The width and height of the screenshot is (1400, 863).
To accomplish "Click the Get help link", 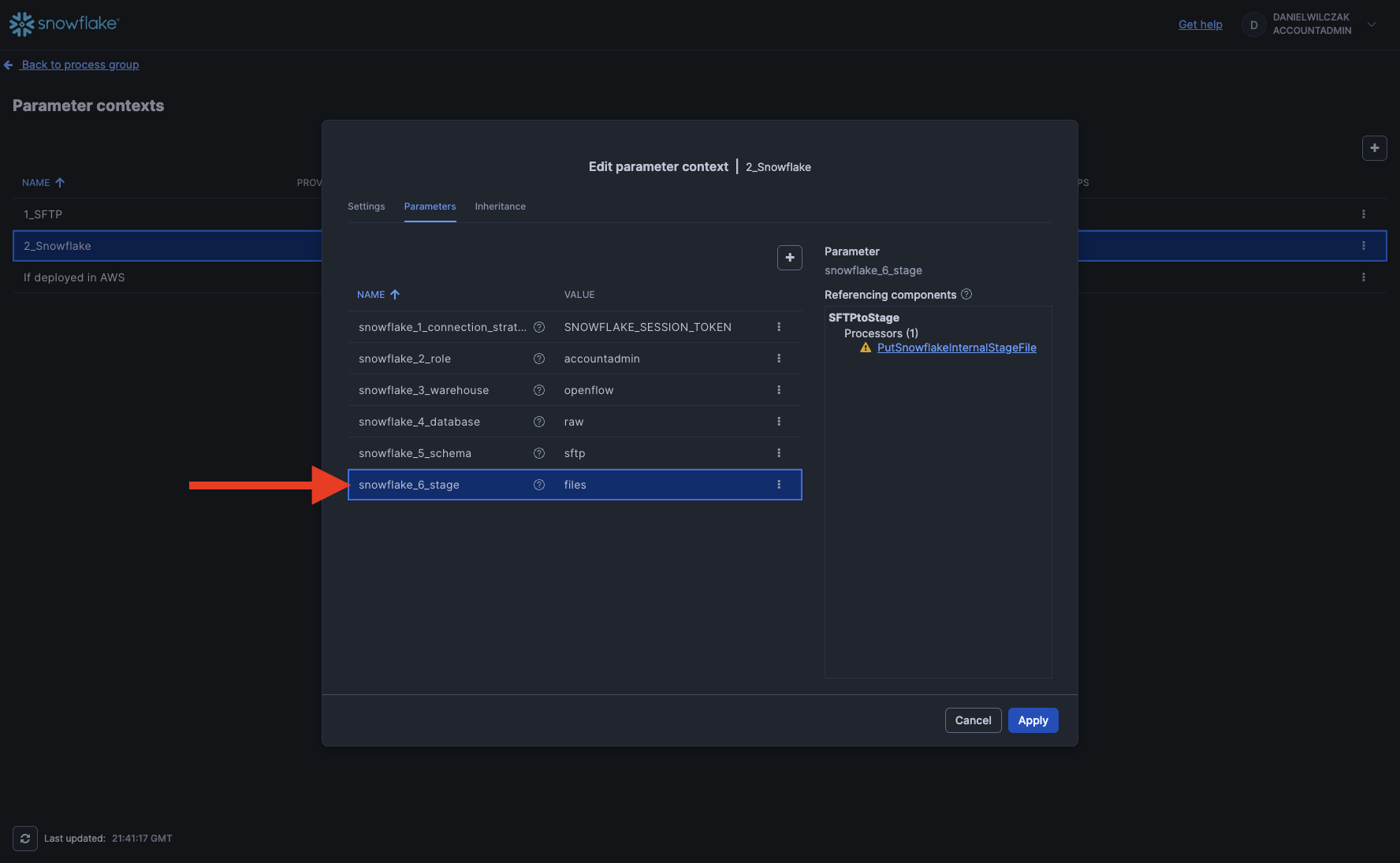I will [1200, 24].
